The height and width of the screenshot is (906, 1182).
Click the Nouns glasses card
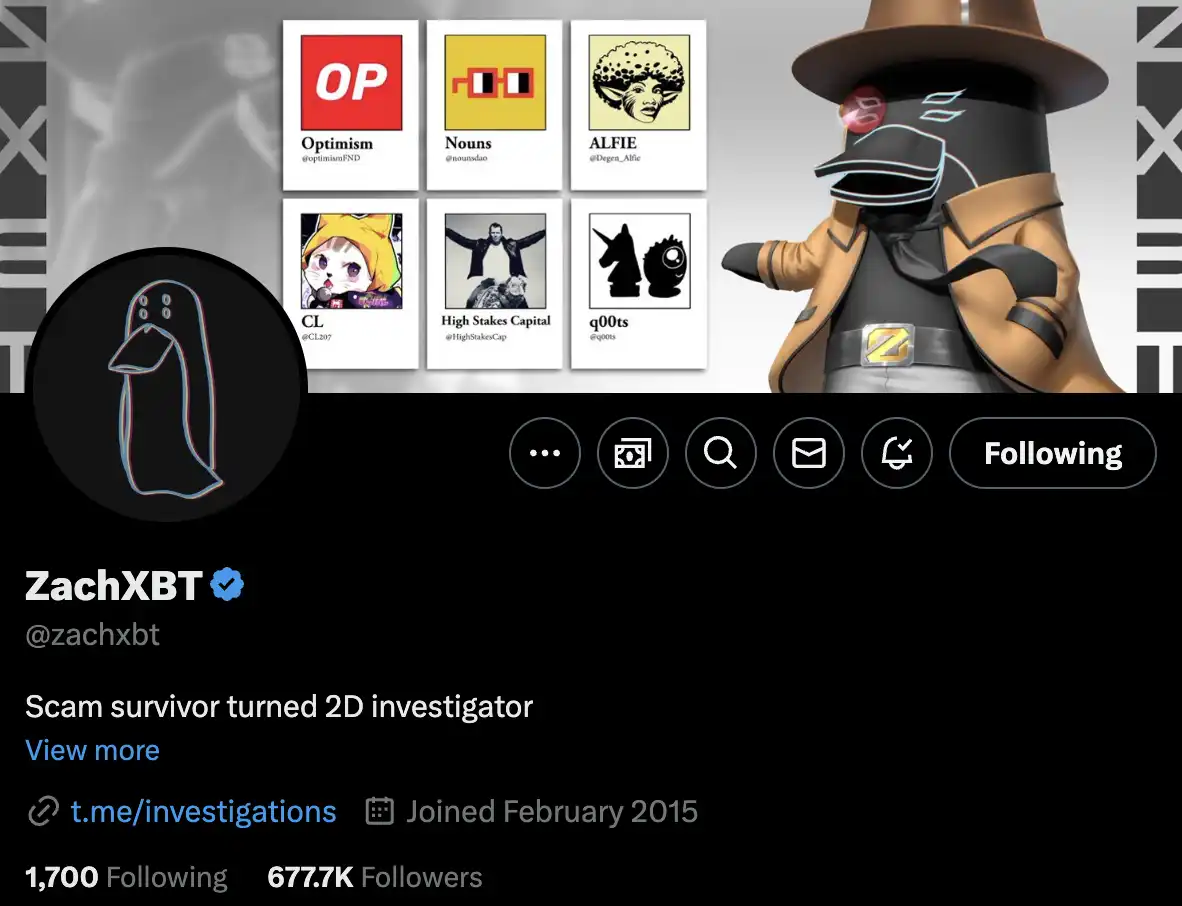pyautogui.click(x=494, y=104)
